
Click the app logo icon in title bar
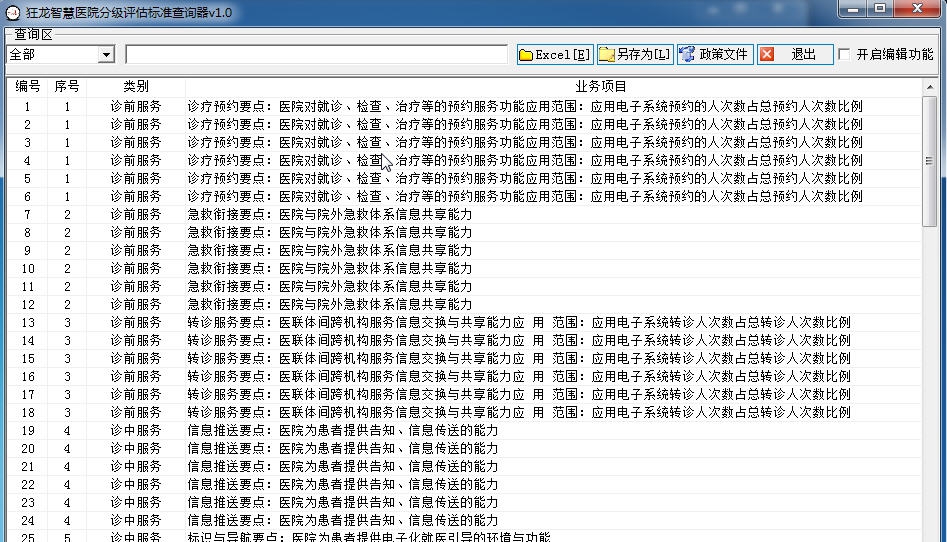[x=13, y=12]
